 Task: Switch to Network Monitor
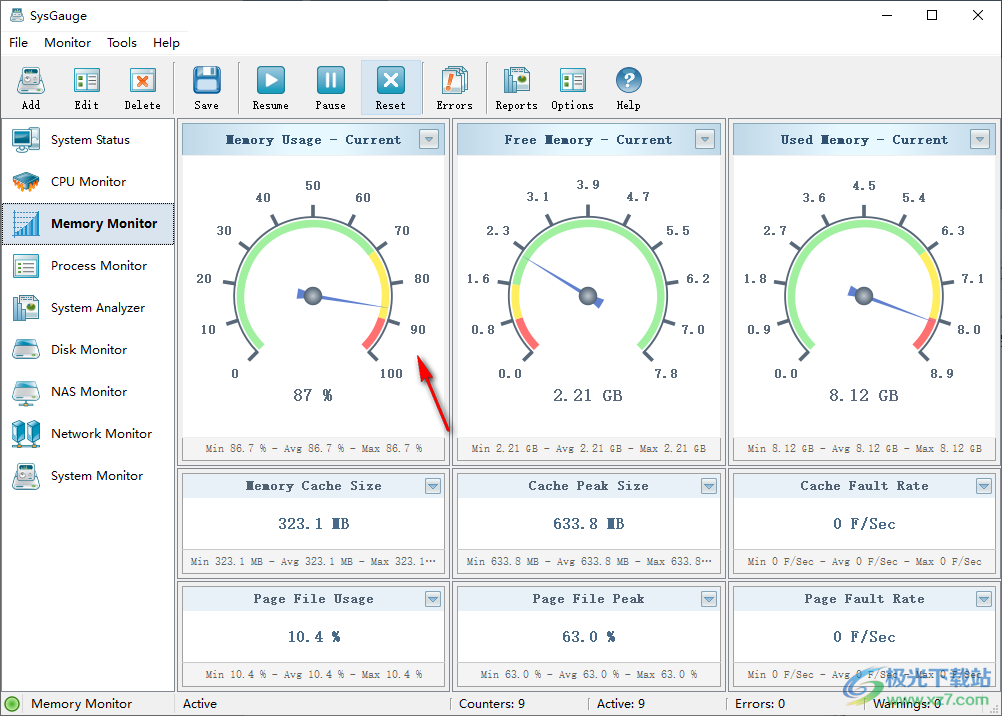click(x=88, y=434)
